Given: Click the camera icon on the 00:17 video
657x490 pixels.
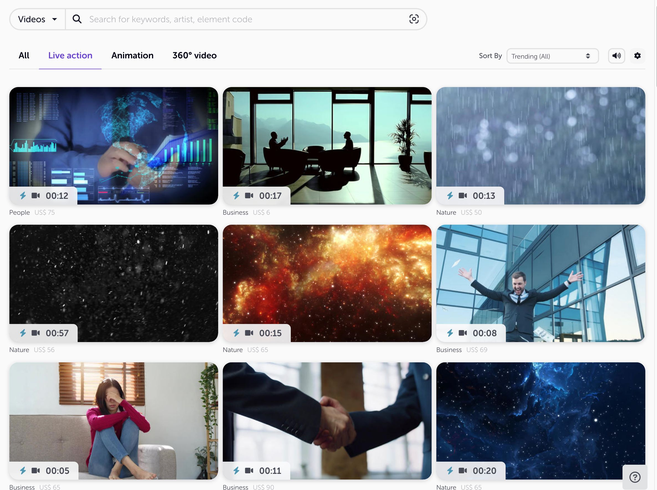Looking at the screenshot, I should coord(249,195).
